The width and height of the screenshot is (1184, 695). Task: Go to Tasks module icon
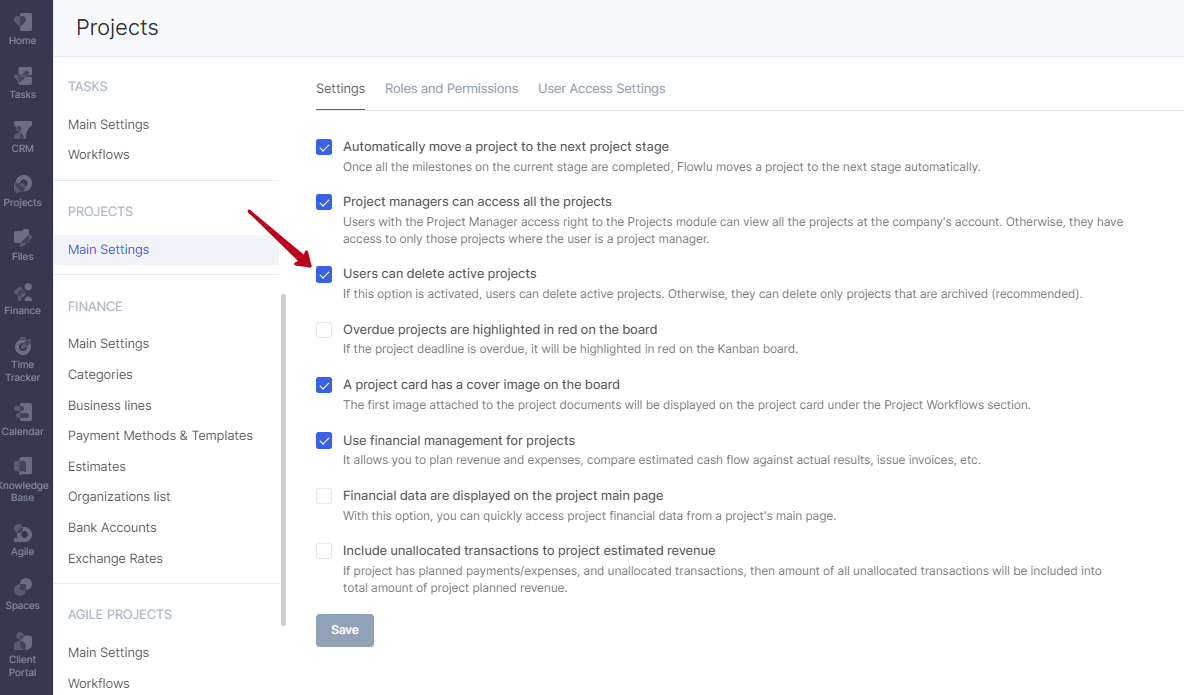[23, 76]
